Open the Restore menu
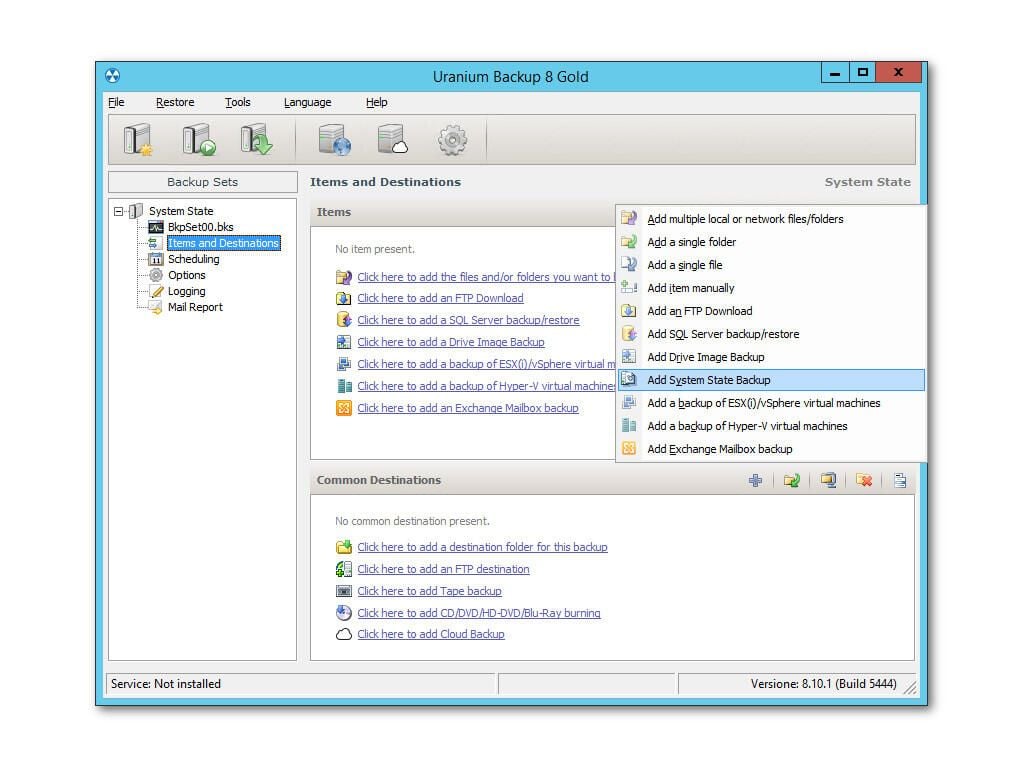Image resolution: width=1024 pixels, height=768 pixels. pos(175,102)
